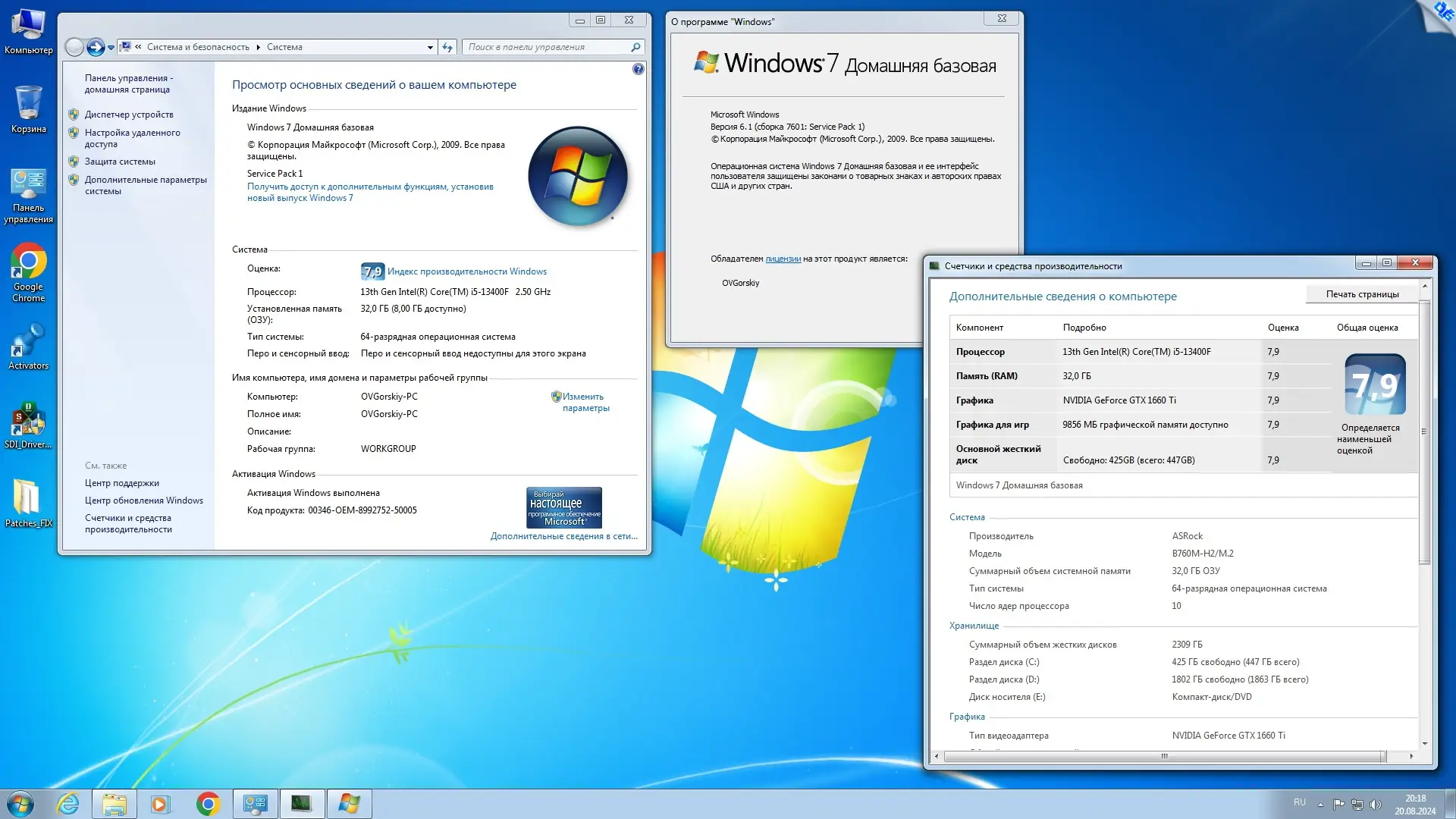Open the Диспетчер устройств link
Image resolution: width=1456 pixels, height=819 pixels.
point(129,115)
